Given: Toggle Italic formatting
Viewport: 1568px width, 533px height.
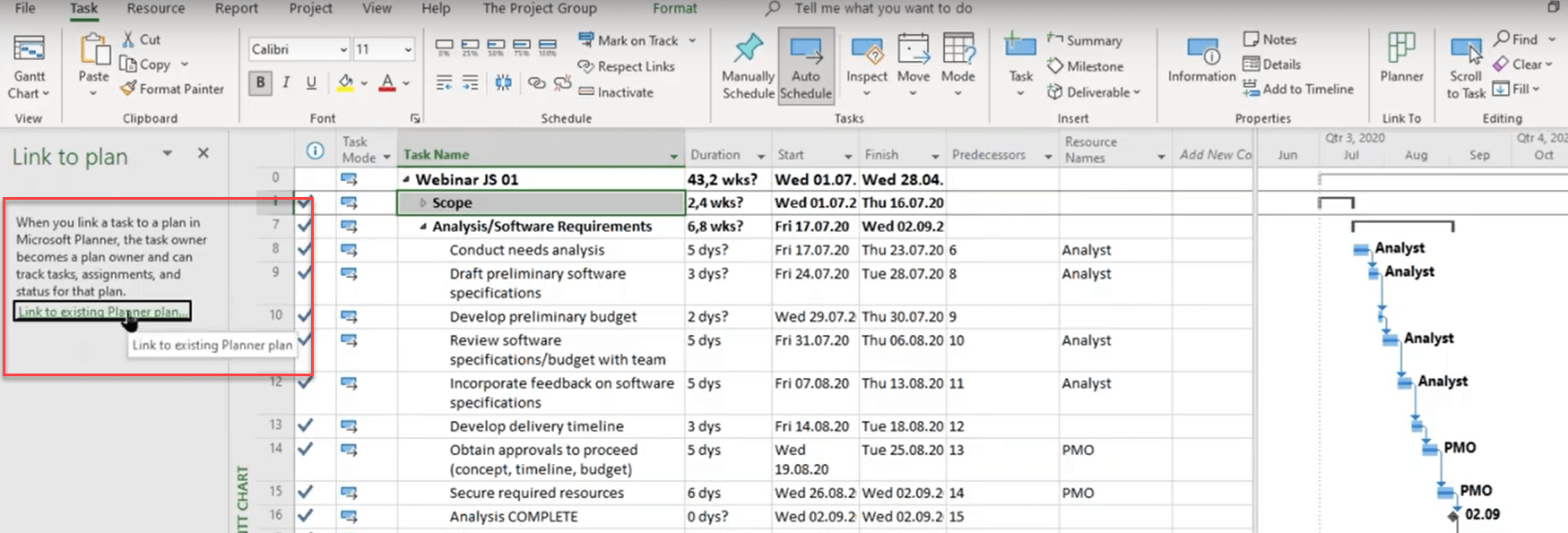Looking at the screenshot, I should pyautogui.click(x=286, y=82).
